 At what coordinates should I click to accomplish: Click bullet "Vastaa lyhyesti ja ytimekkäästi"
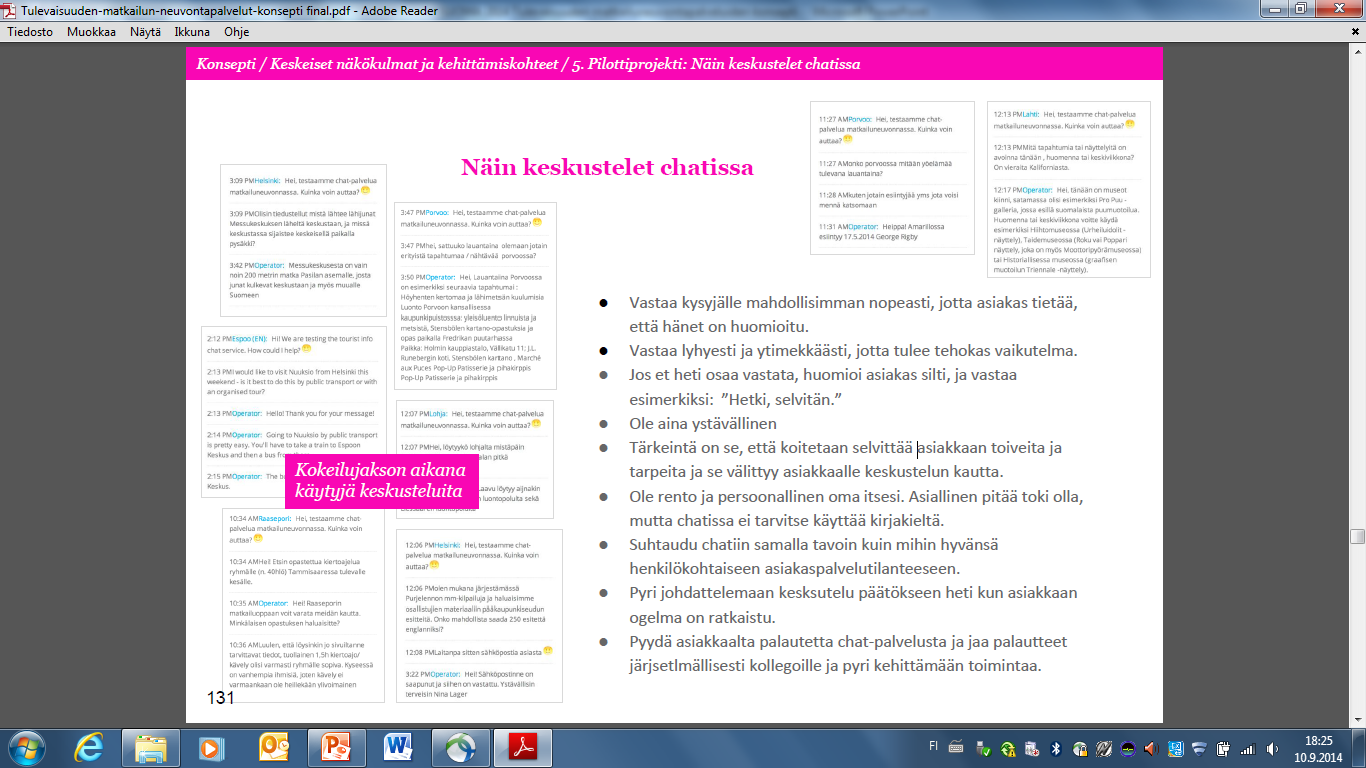853,351
